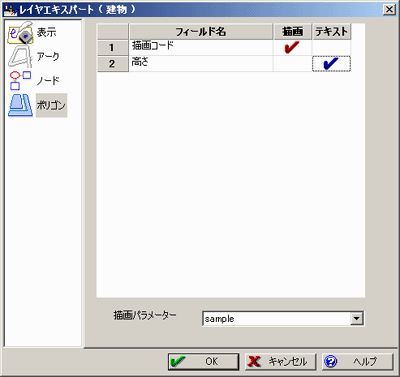Select row header number 1
This screenshot has height=377, width=400.
tap(112, 48)
